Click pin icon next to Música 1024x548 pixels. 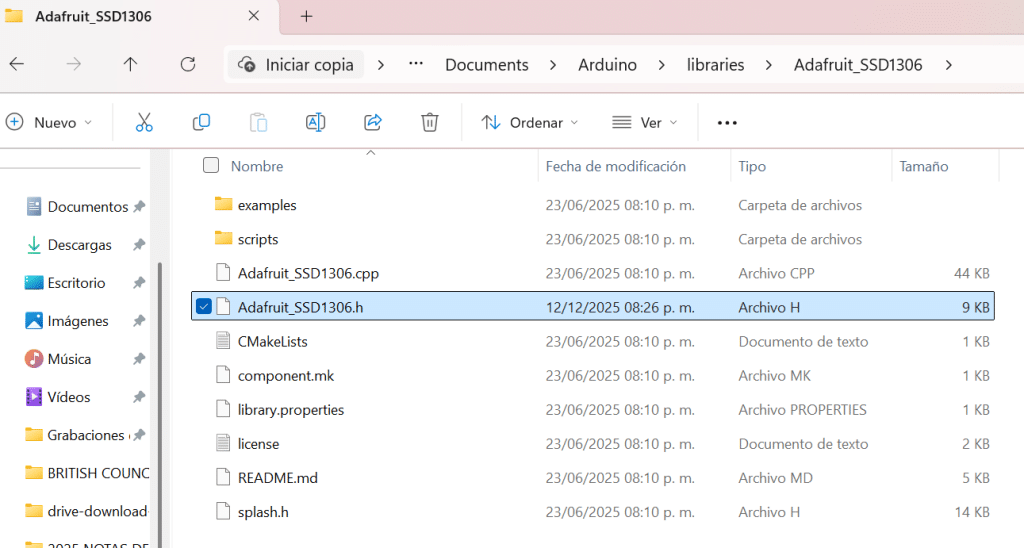tap(138, 359)
